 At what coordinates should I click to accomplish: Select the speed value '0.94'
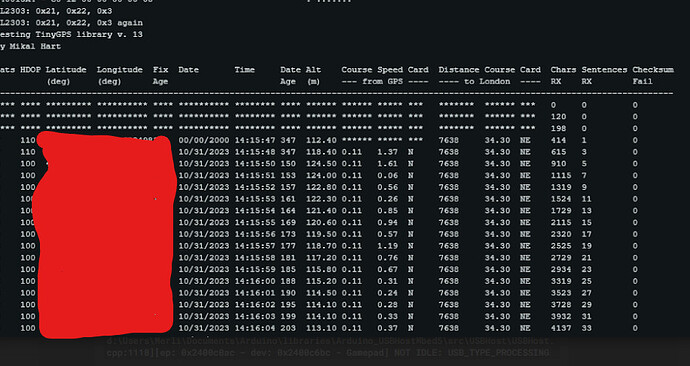[387, 222]
